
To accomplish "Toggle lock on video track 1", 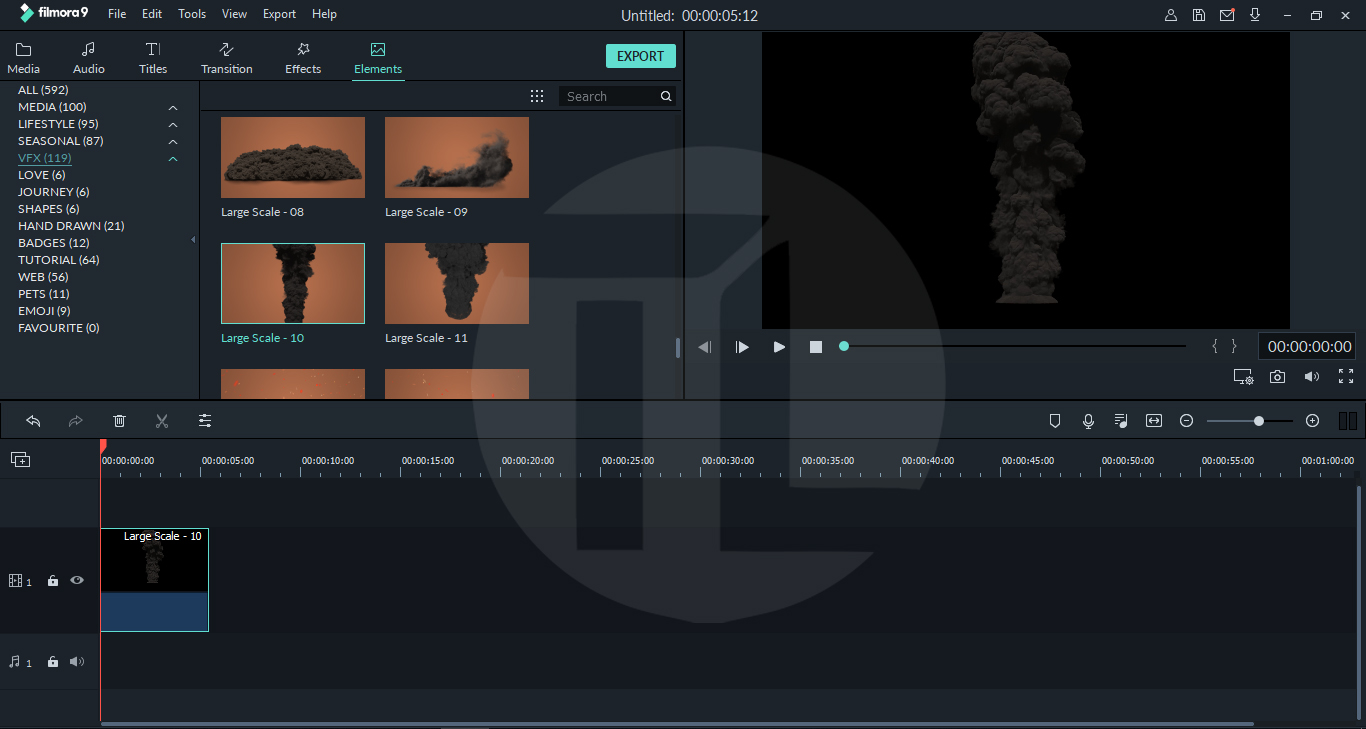I will point(53,581).
